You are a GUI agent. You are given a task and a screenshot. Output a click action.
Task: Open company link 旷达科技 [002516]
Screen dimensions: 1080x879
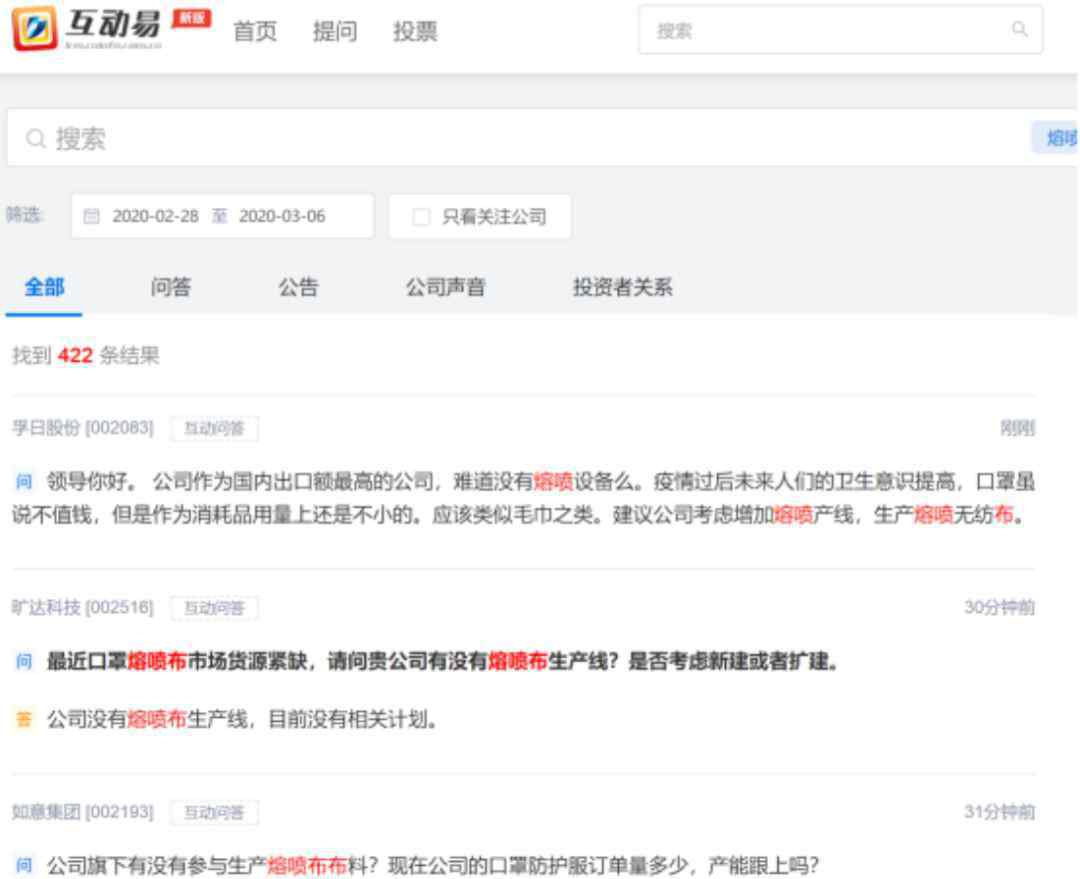point(83,607)
